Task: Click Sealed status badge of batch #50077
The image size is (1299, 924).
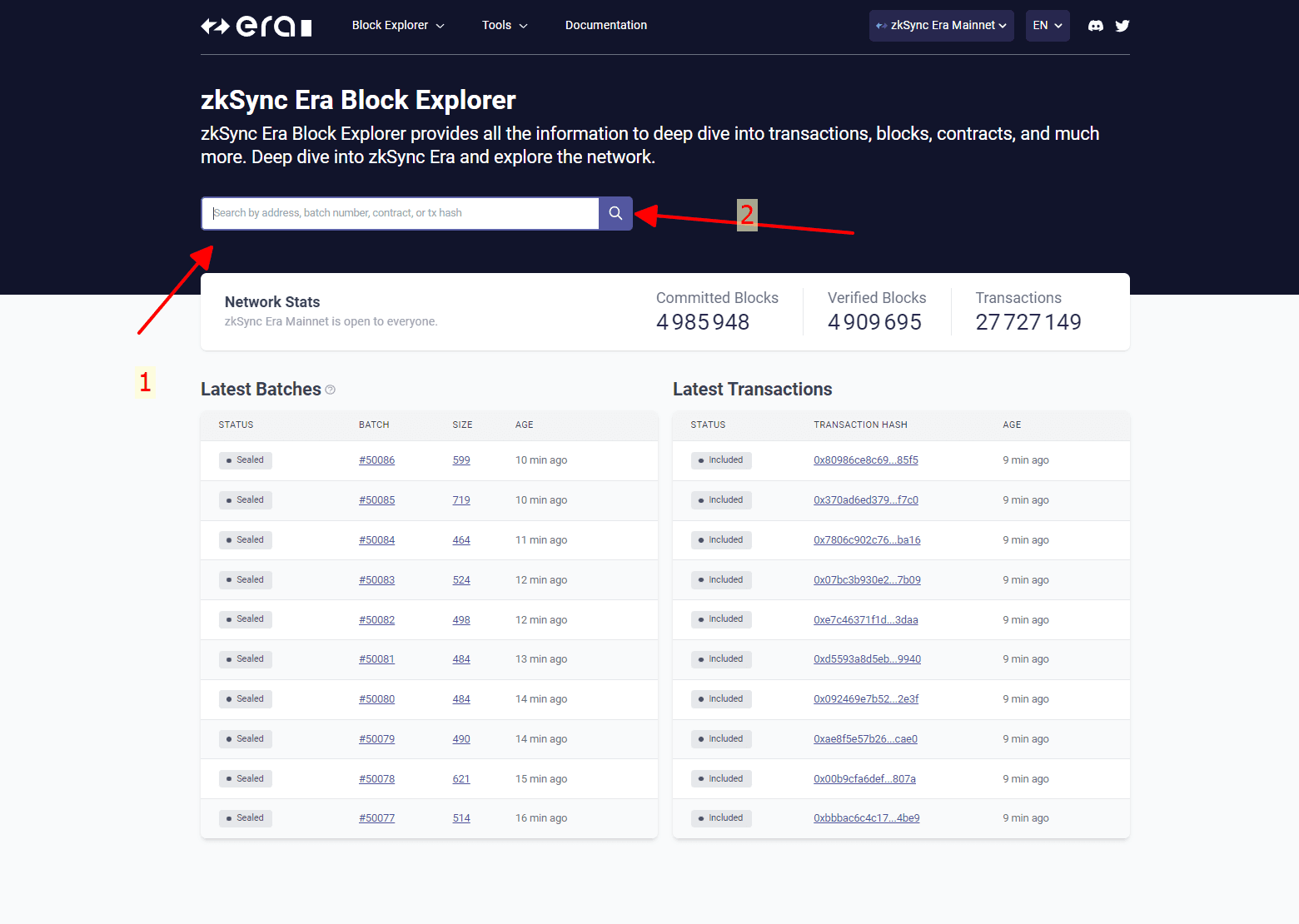Action: coord(246,818)
